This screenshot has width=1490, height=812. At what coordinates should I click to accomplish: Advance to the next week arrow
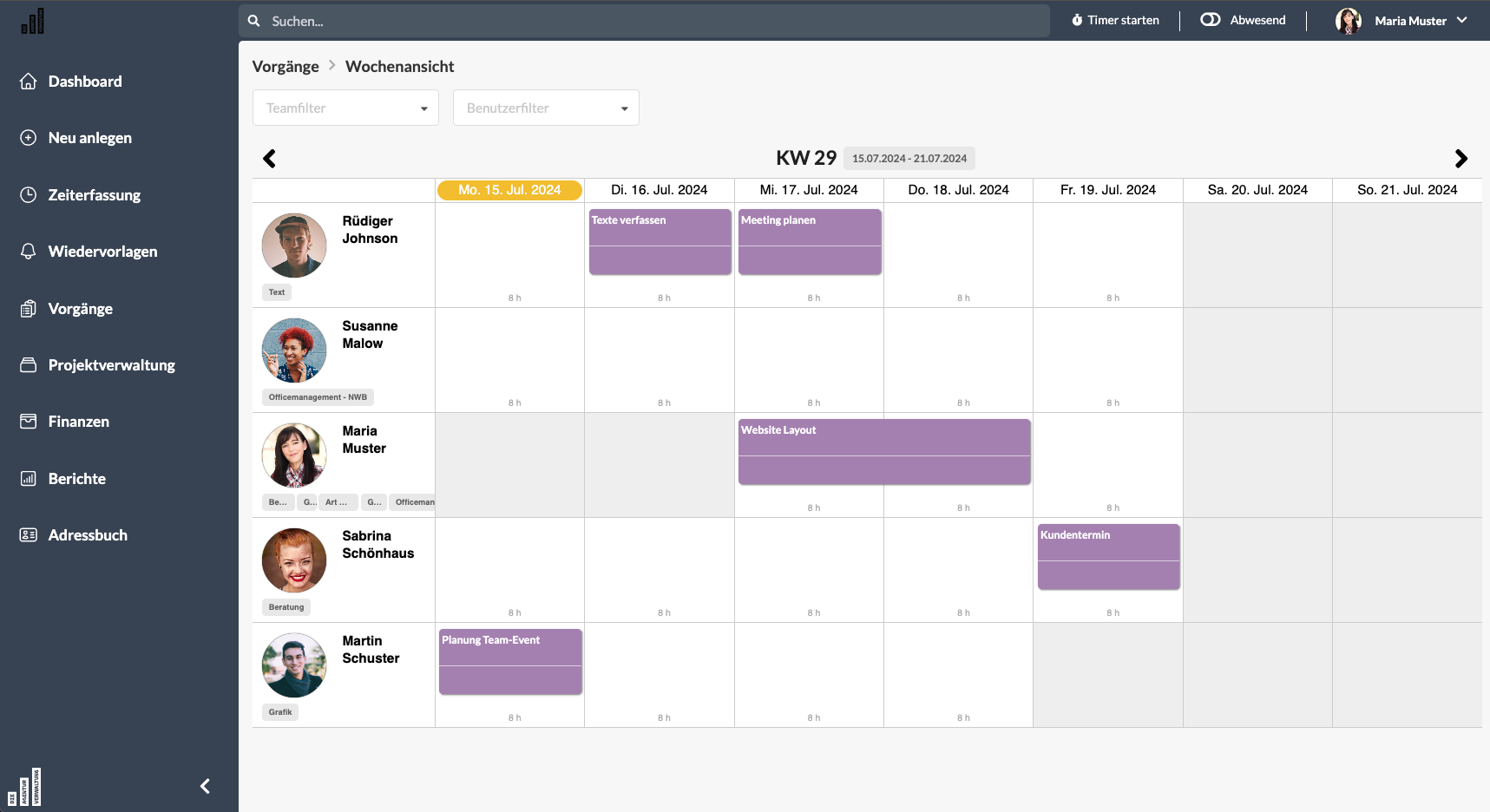(1461, 159)
